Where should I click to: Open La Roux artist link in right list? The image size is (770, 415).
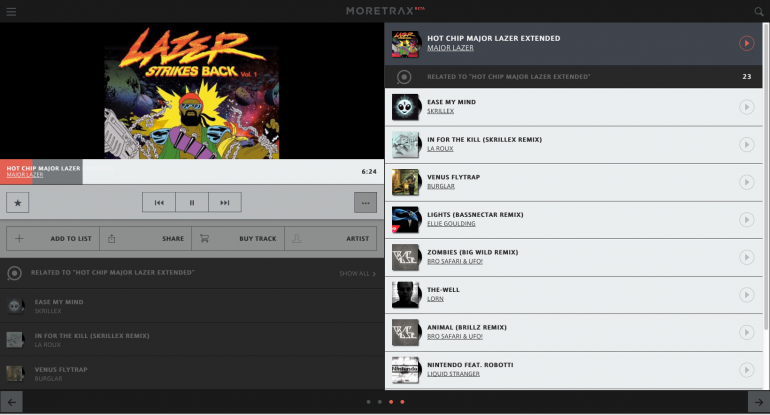click(x=440, y=148)
